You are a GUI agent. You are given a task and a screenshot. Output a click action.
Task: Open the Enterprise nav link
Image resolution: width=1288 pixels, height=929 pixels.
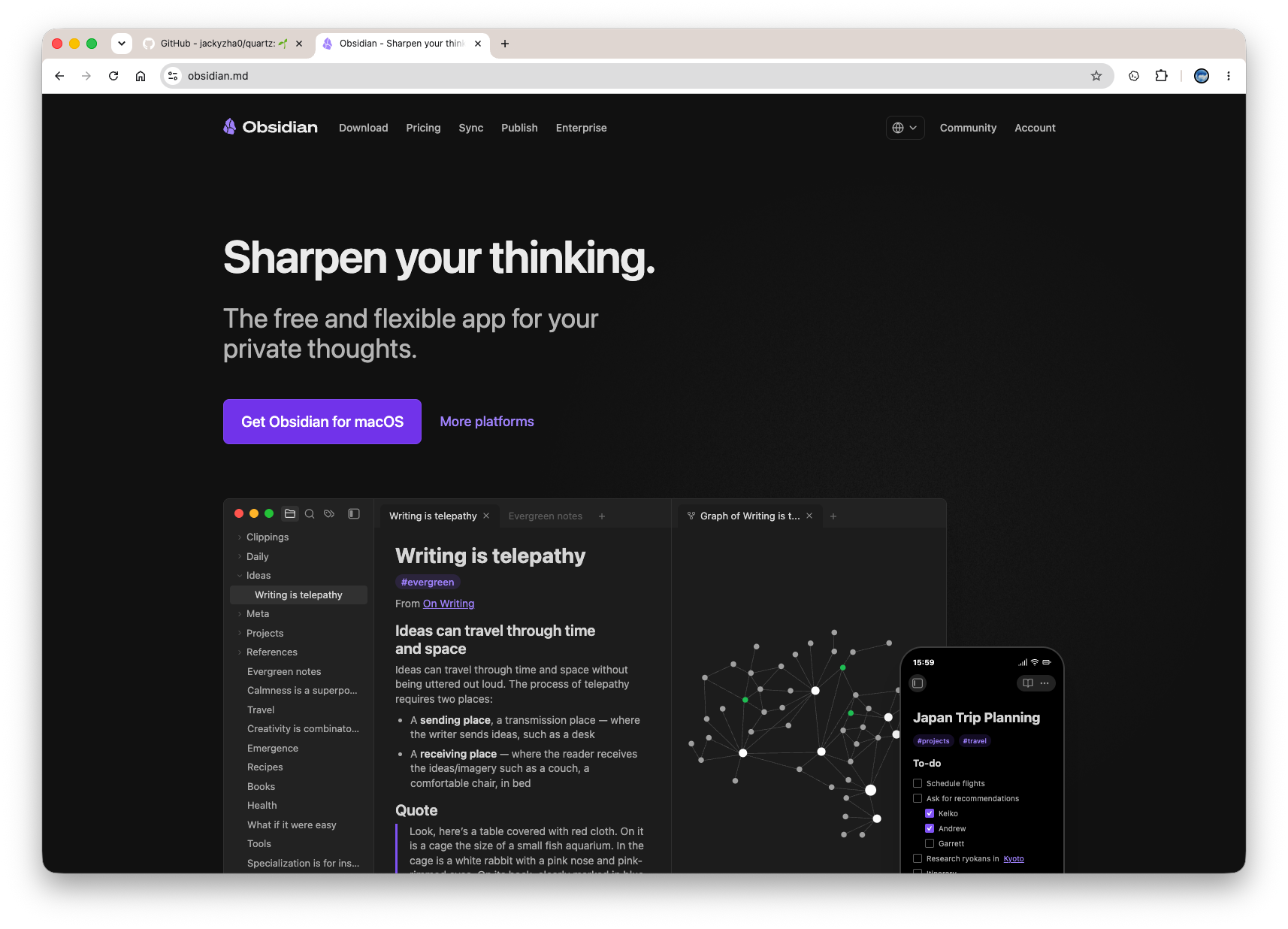point(582,128)
